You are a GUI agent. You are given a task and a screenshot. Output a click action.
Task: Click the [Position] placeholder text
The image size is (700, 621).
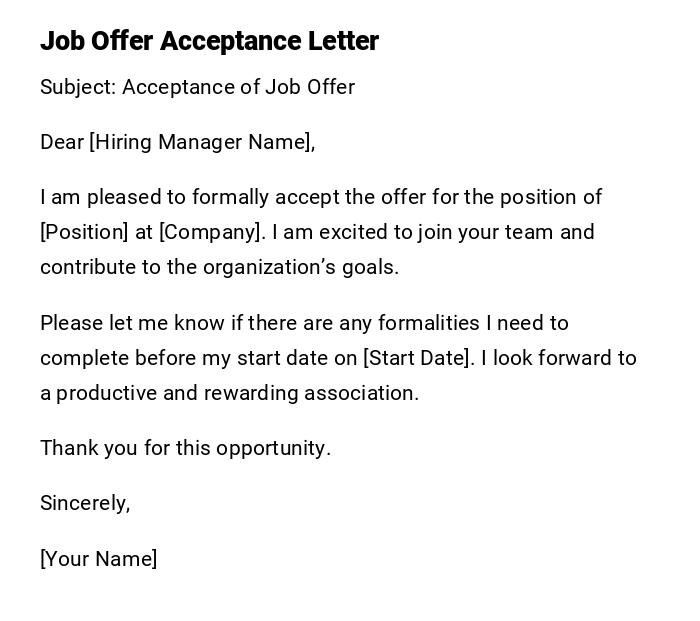pyautogui.click(x=84, y=232)
